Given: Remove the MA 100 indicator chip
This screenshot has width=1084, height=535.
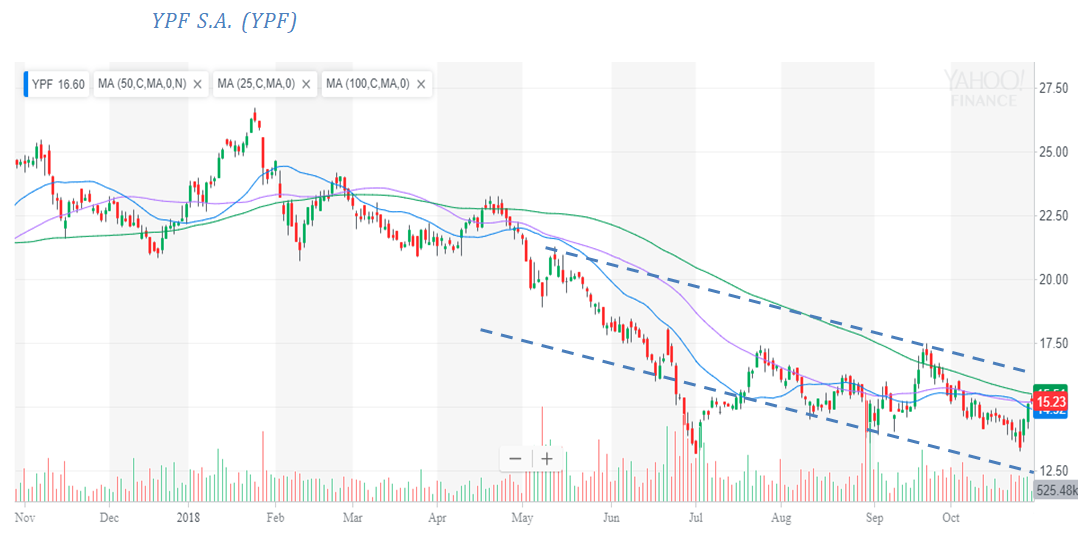Looking at the screenshot, I should pyautogui.click(x=421, y=84).
